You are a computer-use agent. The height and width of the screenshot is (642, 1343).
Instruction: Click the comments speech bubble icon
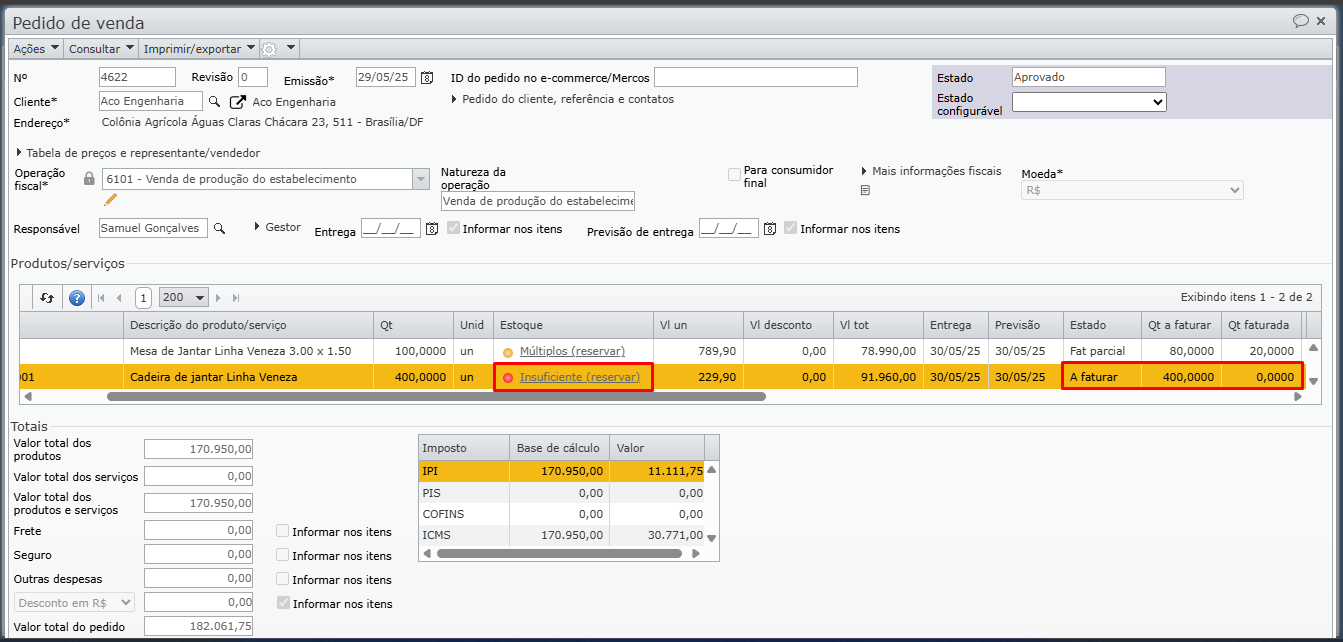(1301, 20)
